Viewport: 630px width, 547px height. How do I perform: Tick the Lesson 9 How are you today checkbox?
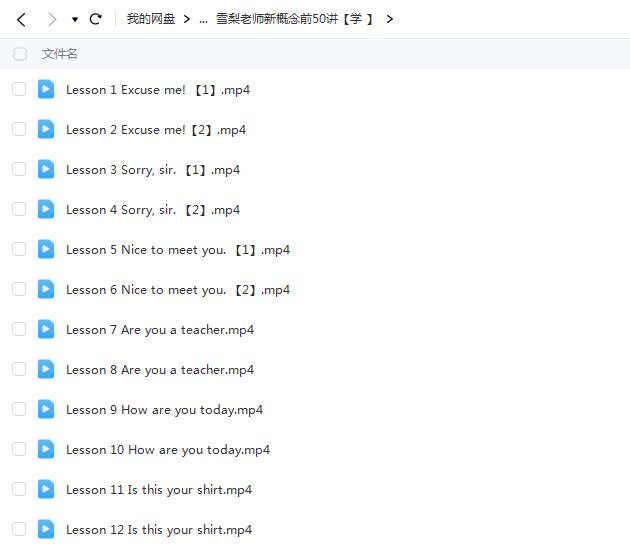19,409
